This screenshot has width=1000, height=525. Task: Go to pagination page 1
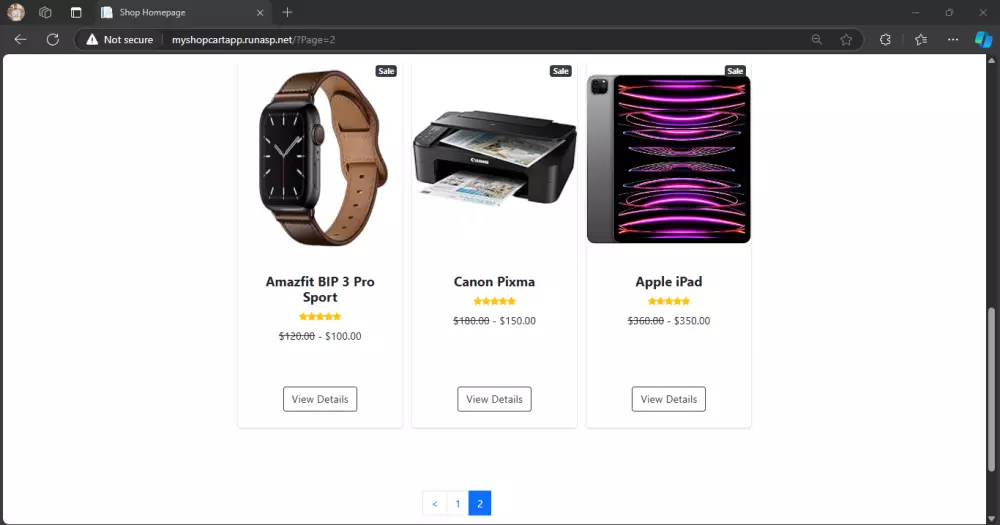[457, 503]
